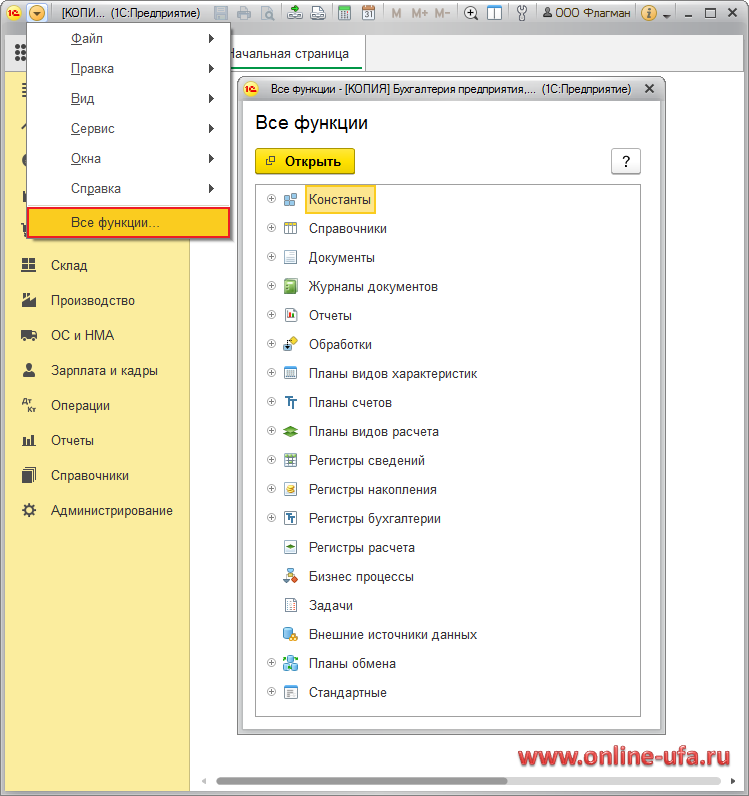Image resolution: width=749 pixels, height=796 pixels.
Task: Click the zoom magnifier icon in toolbar
Action: pyautogui.click(x=471, y=13)
